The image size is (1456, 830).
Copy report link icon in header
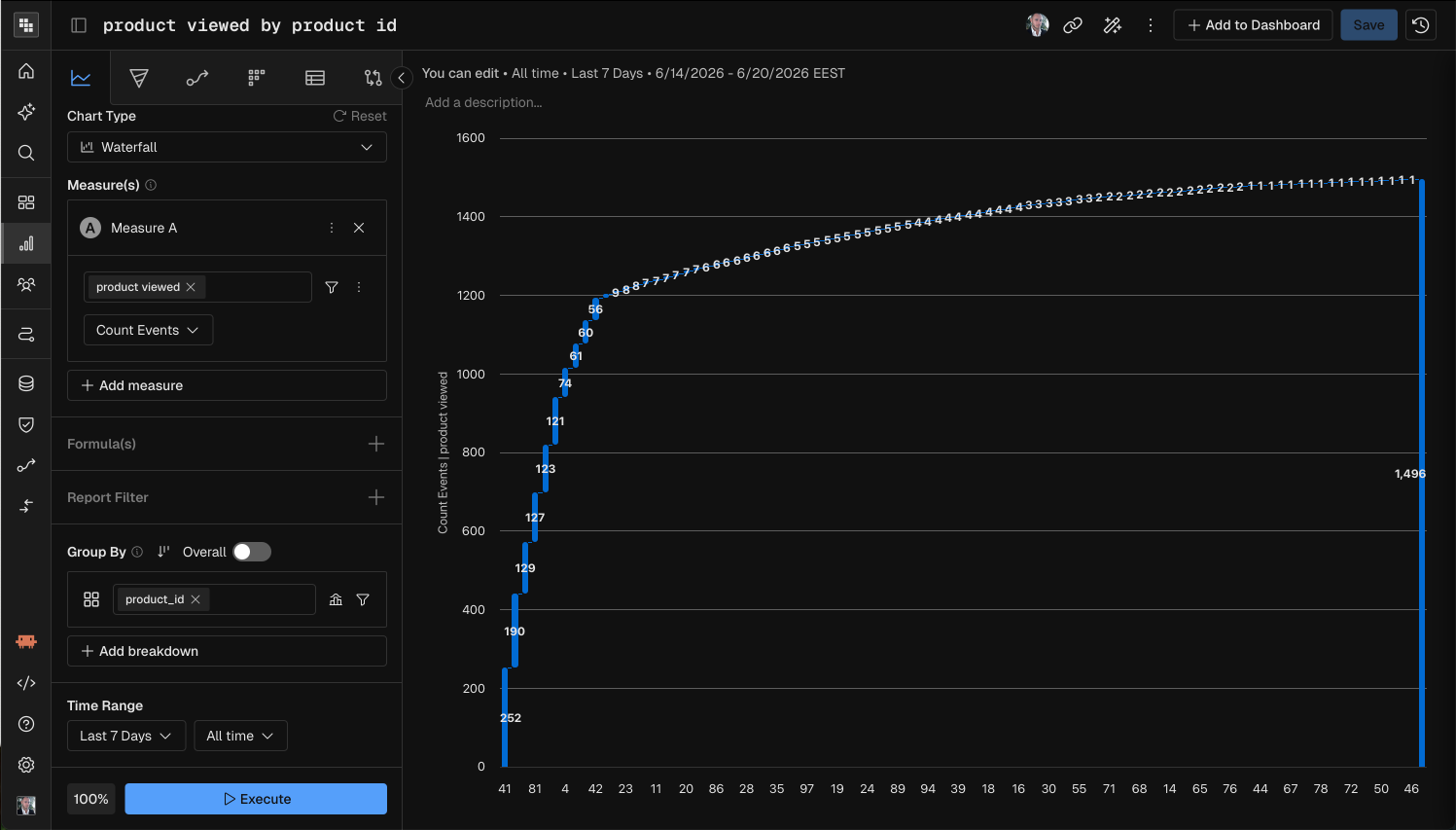(x=1073, y=25)
